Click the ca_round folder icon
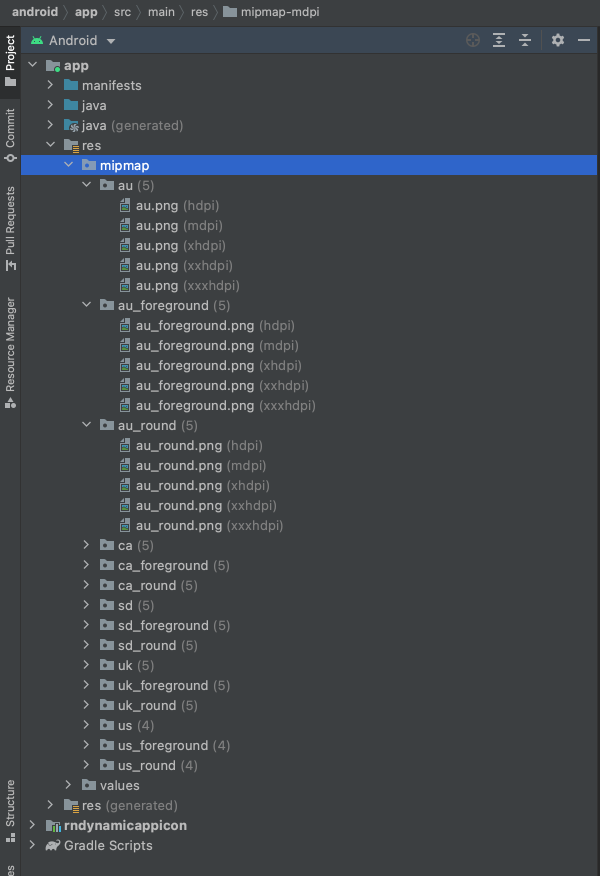Screen dimensions: 600x876 [x=107, y=585]
